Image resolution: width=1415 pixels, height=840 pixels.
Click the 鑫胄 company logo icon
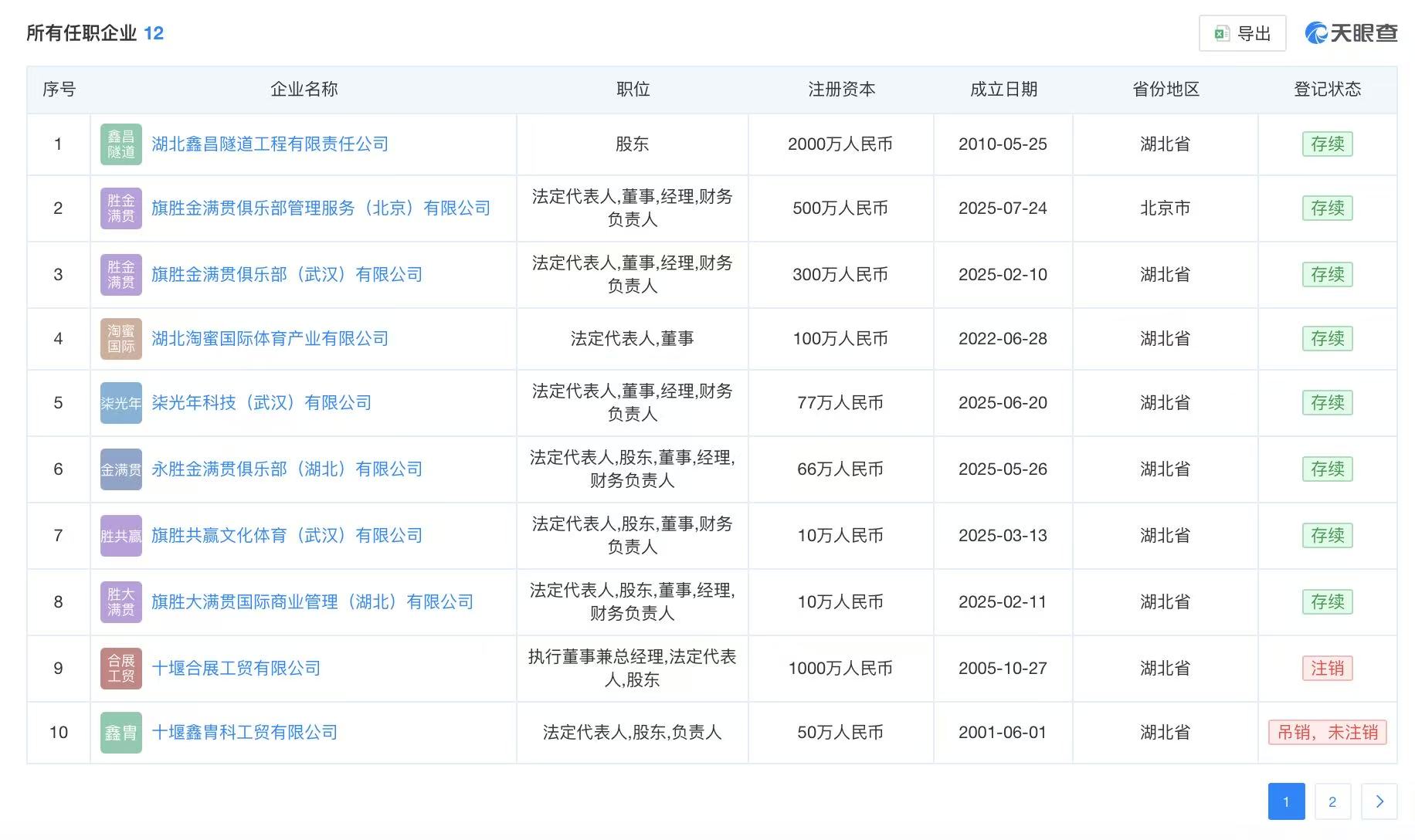[x=121, y=733]
